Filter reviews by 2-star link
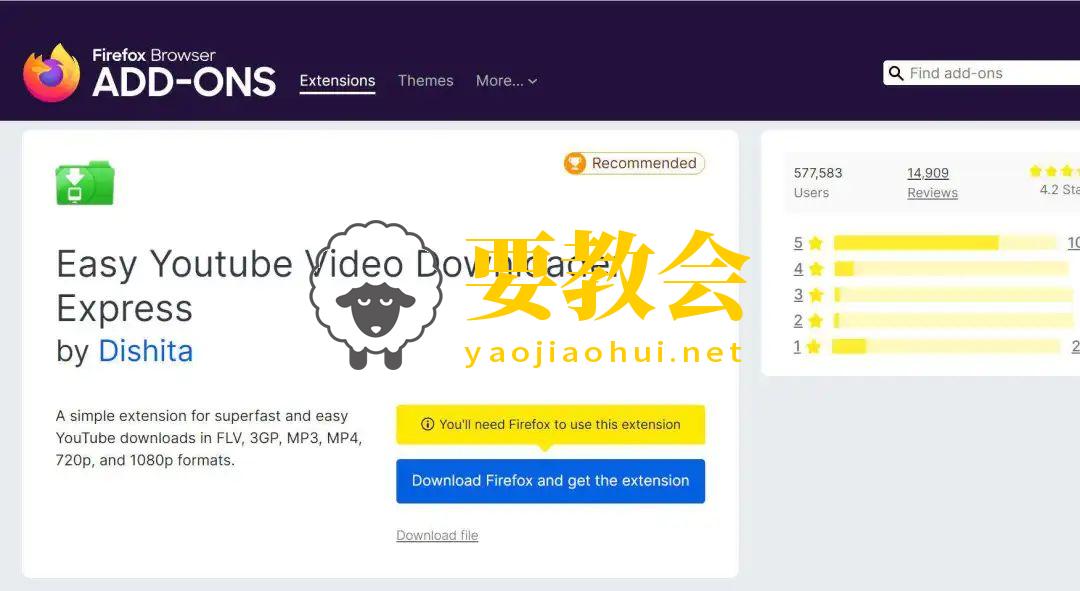The image size is (1080, 591). point(798,321)
